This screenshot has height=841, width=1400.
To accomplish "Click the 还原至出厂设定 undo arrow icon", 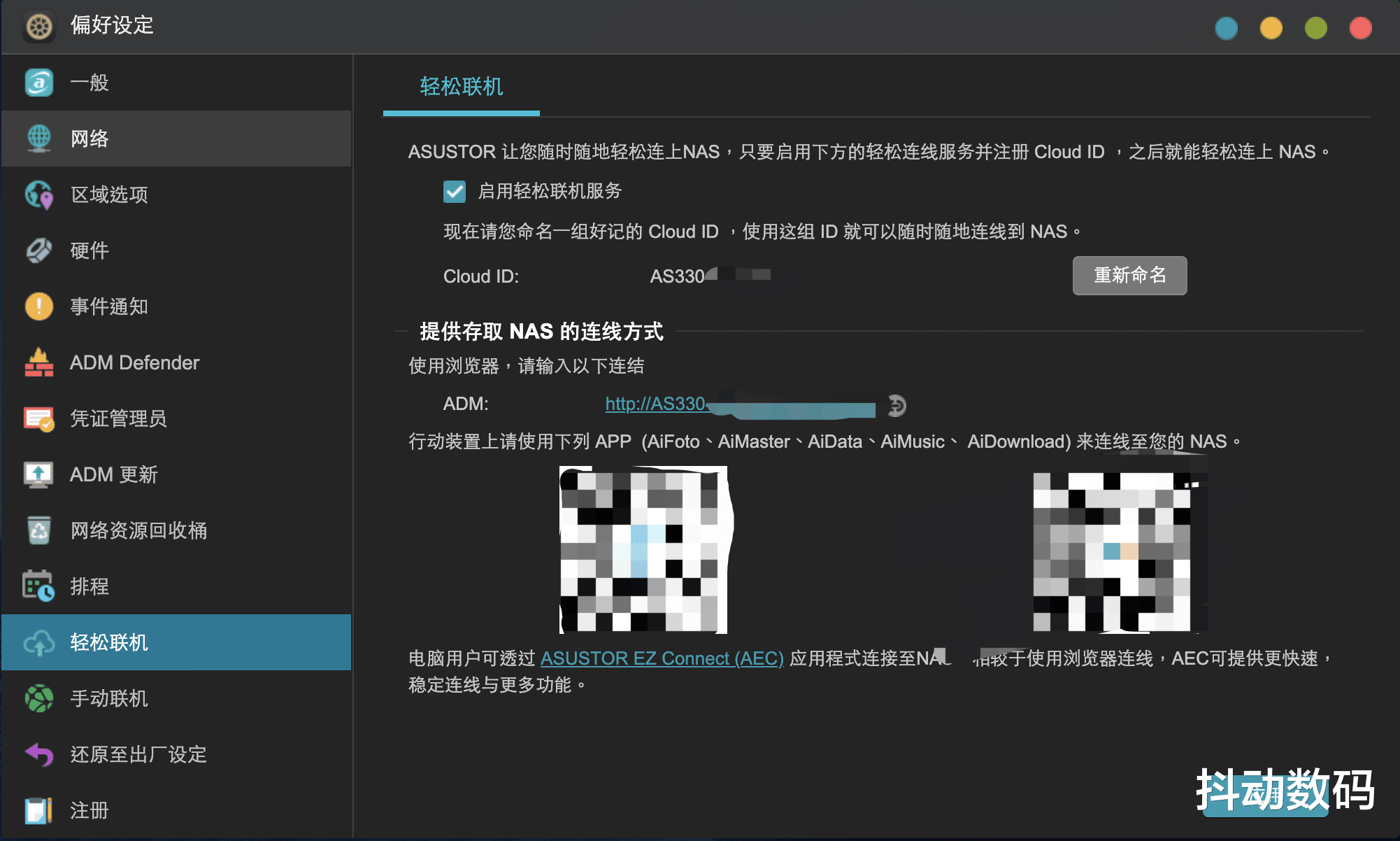I will tap(39, 754).
